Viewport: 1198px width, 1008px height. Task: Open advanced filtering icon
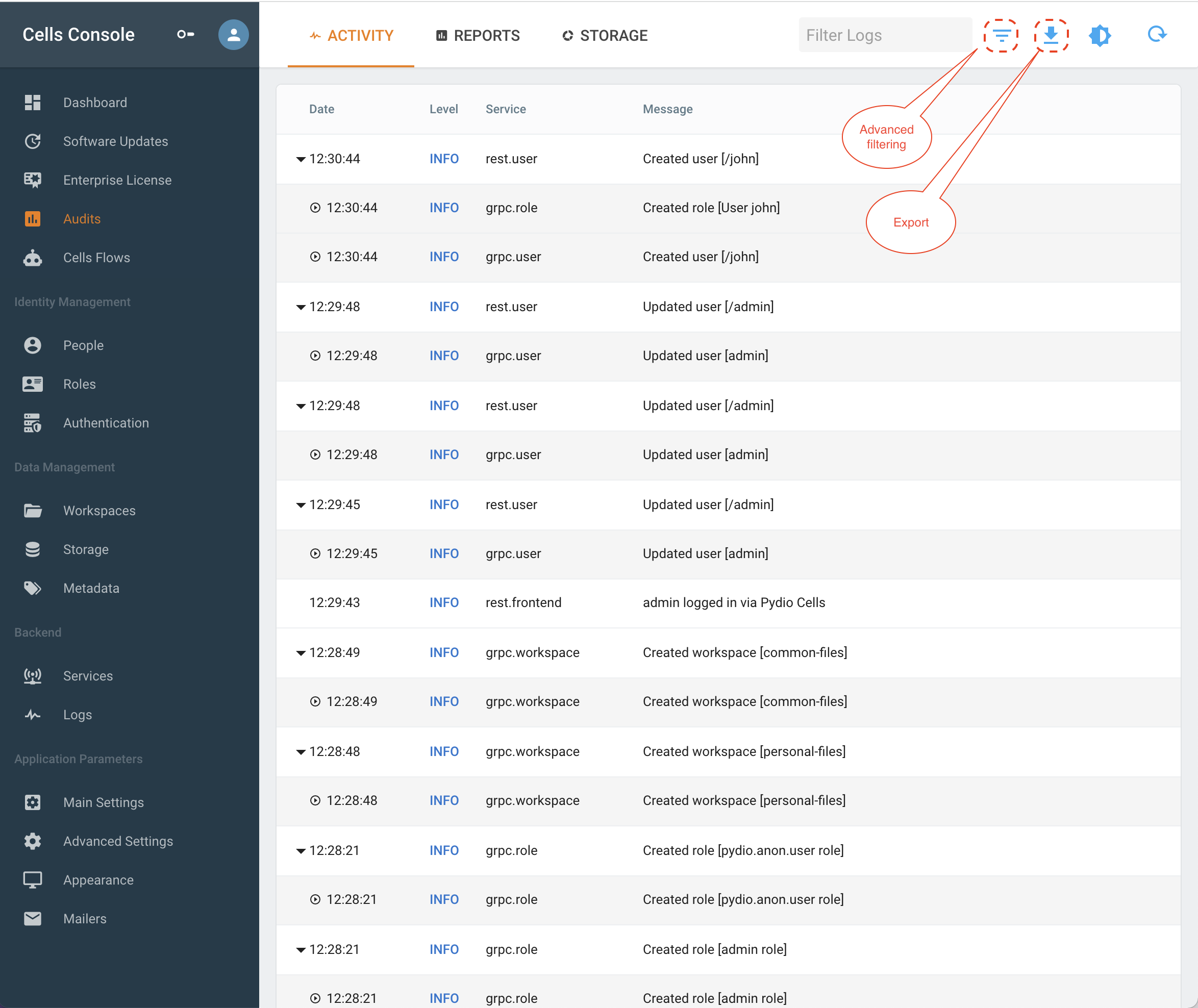(x=1001, y=35)
